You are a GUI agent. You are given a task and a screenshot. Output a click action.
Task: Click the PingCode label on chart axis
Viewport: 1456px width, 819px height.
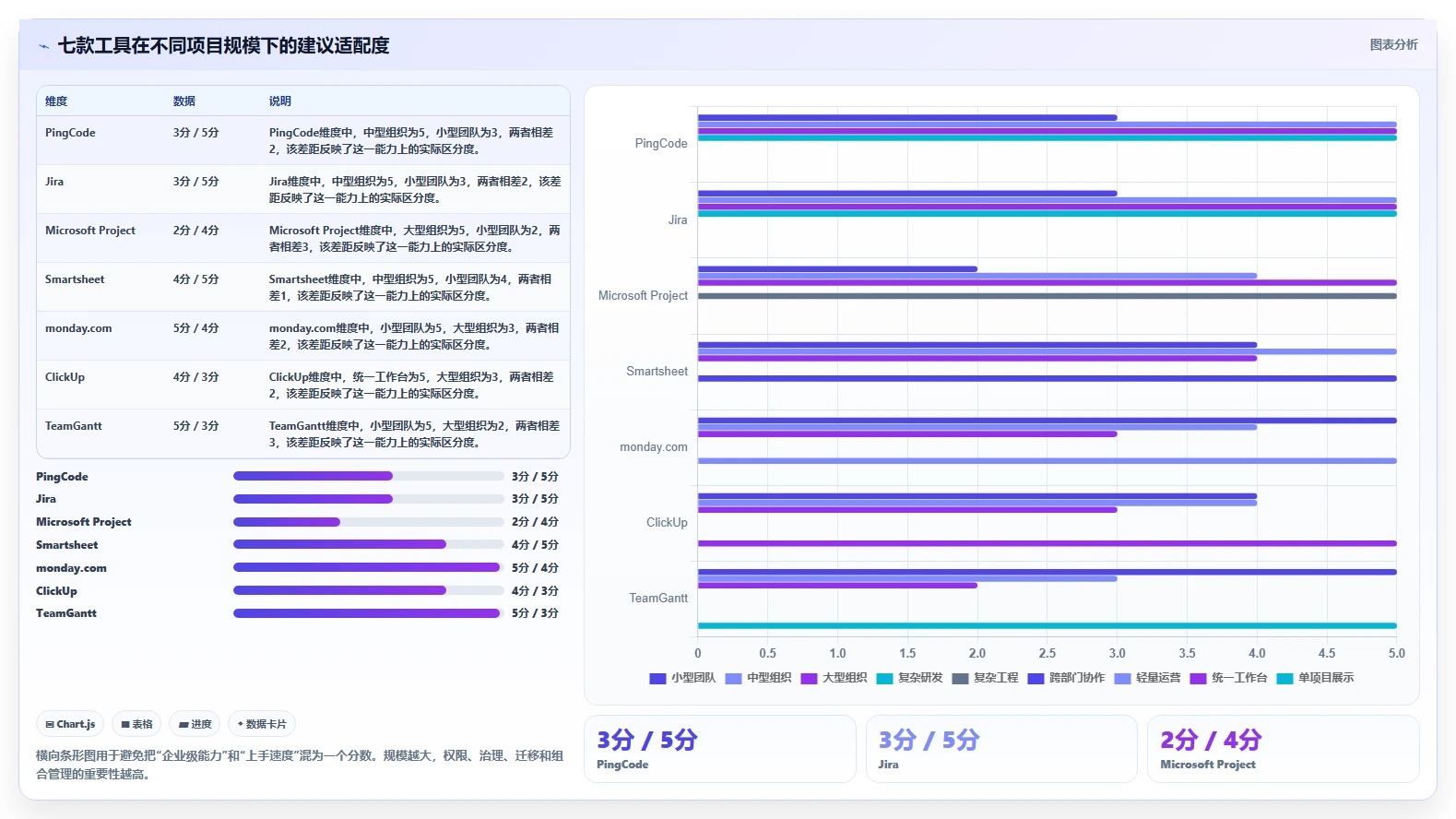661,144
